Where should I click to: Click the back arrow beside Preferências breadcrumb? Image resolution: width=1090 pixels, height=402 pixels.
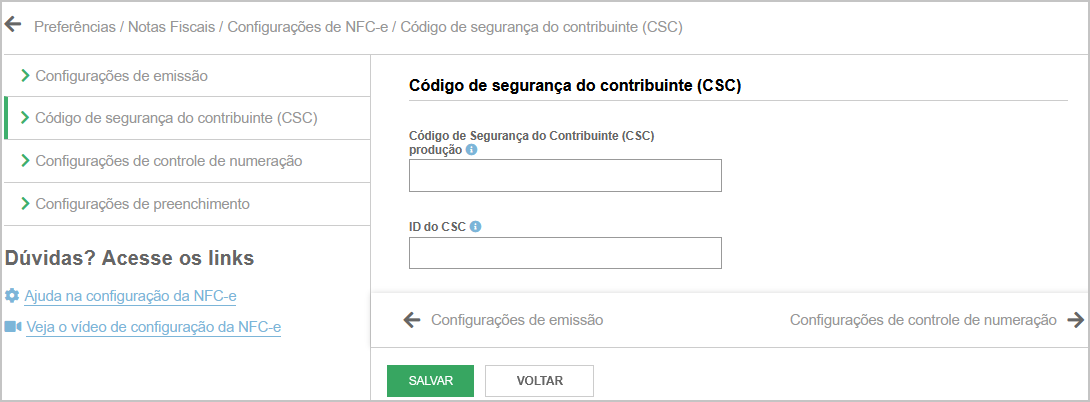[x=12, y=25]
